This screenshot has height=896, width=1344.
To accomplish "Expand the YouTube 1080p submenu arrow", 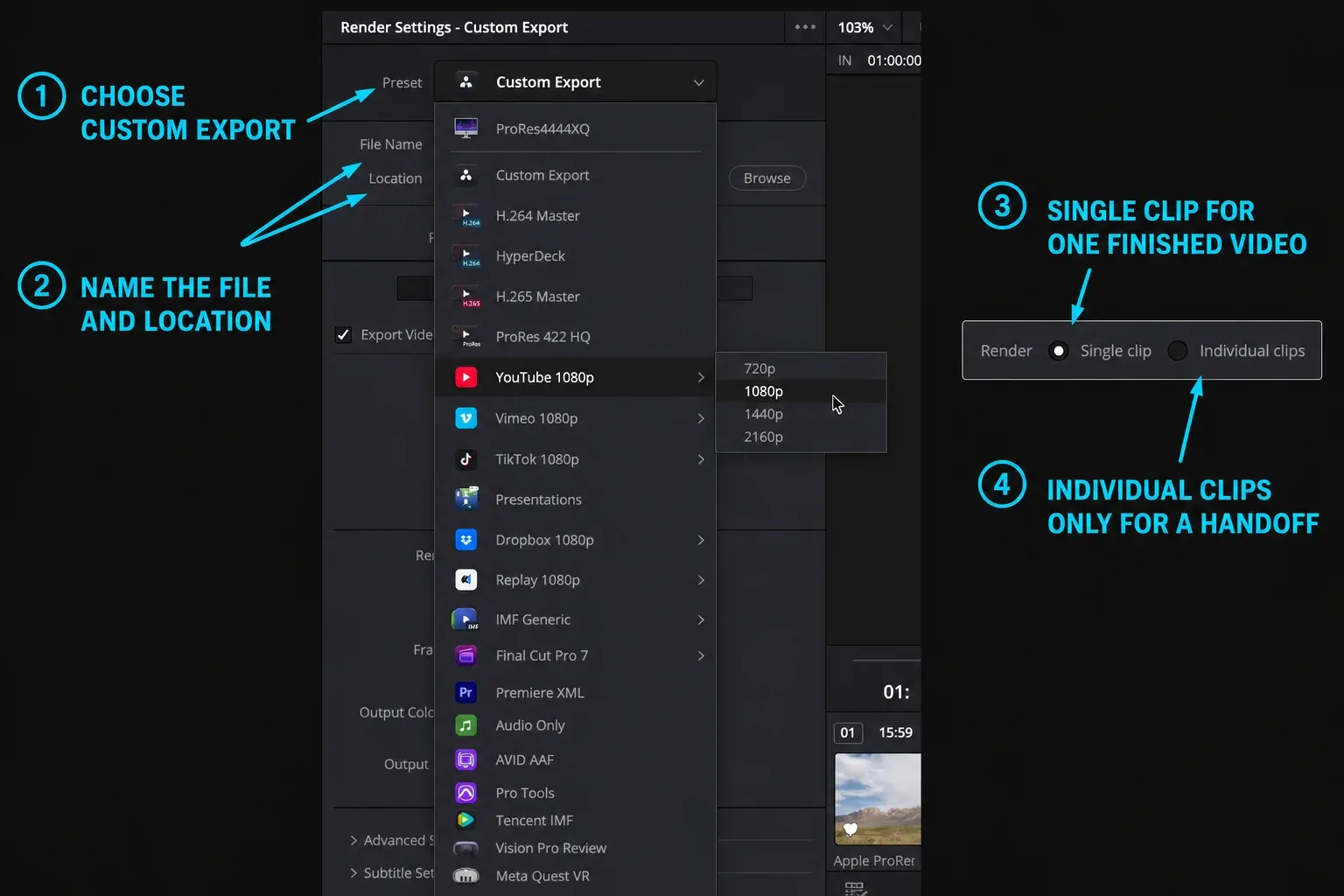I will pos(701,377).
